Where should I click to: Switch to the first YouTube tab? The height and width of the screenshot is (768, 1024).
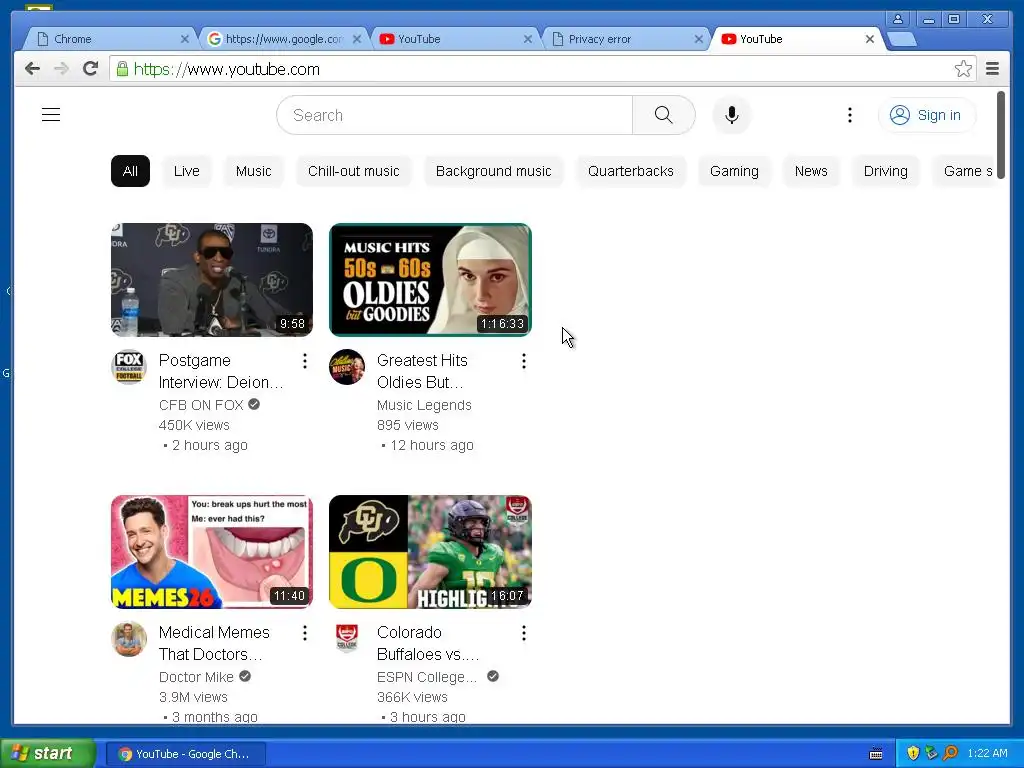(455, 39)
